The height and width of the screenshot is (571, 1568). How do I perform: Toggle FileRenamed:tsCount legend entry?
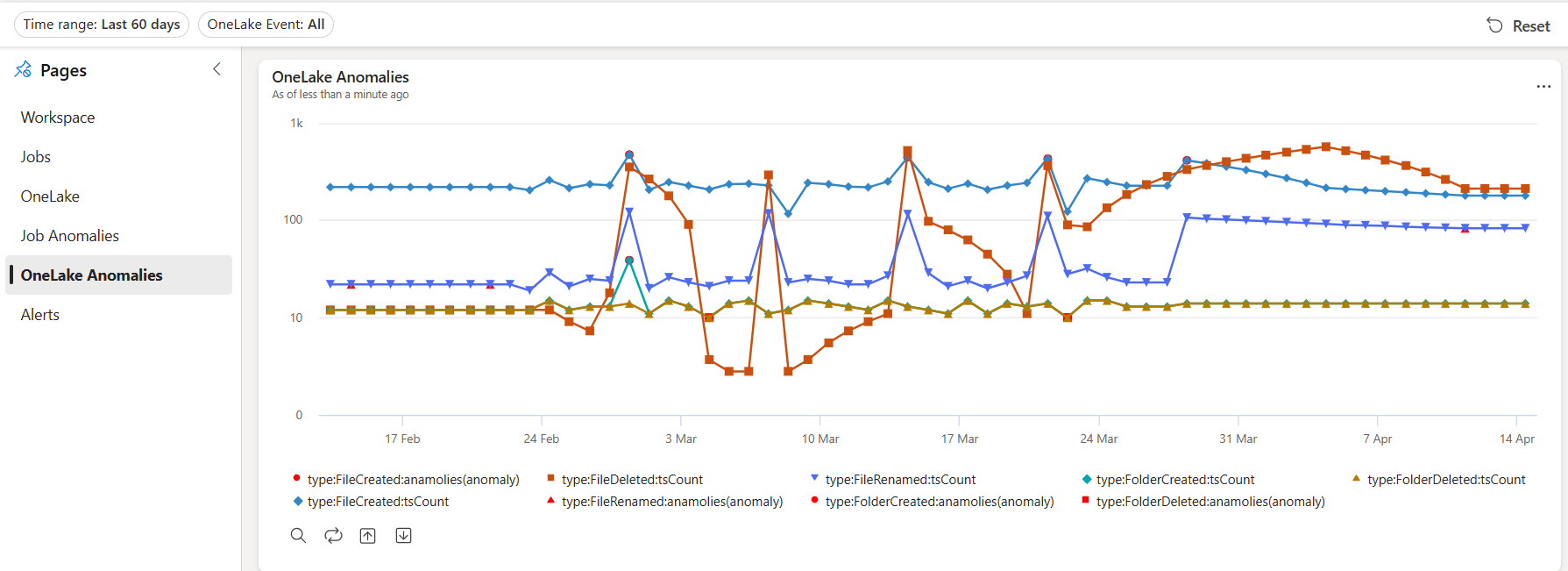pos(900,480)
